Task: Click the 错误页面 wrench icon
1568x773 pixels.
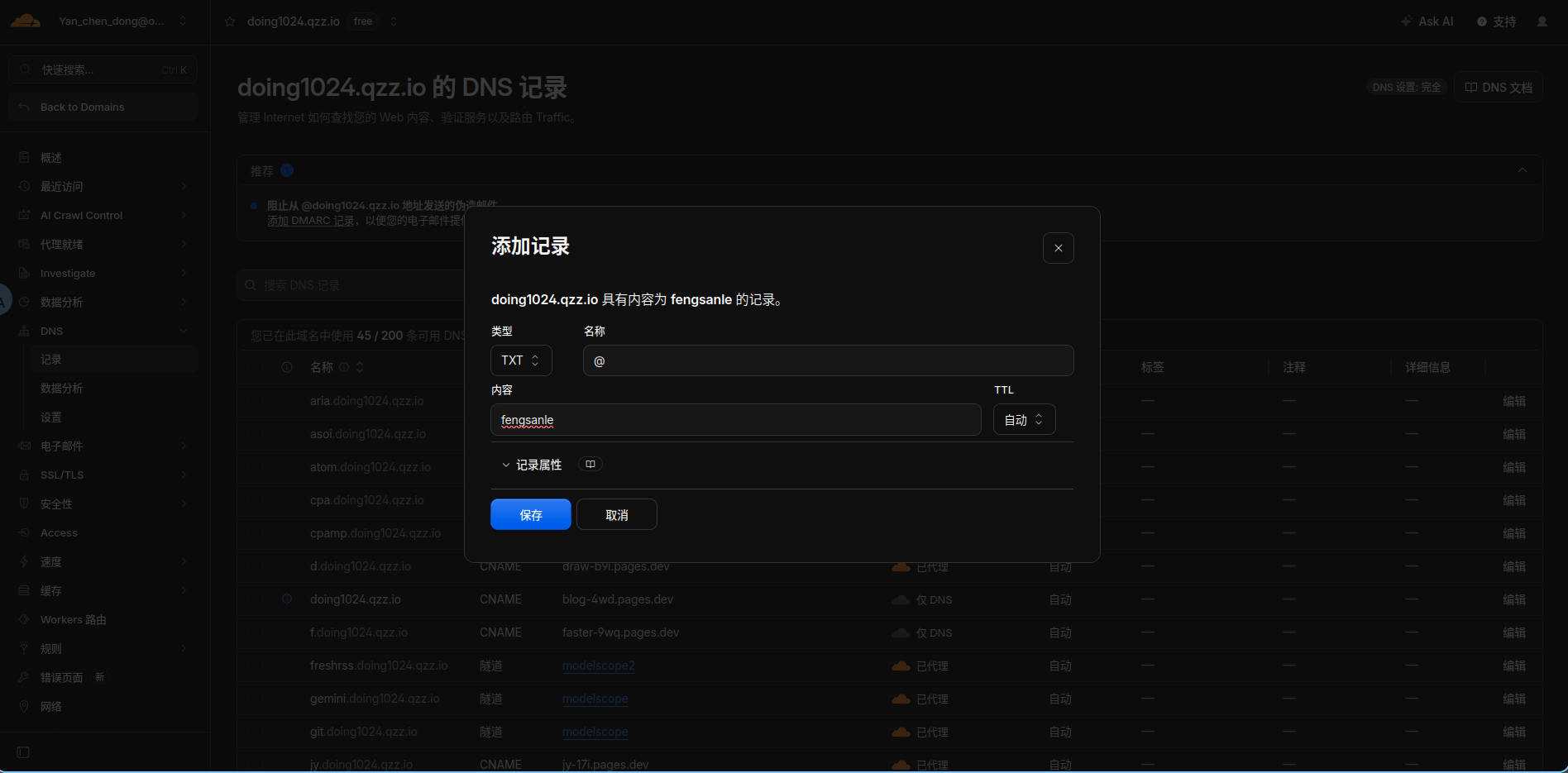Action: 24,677
